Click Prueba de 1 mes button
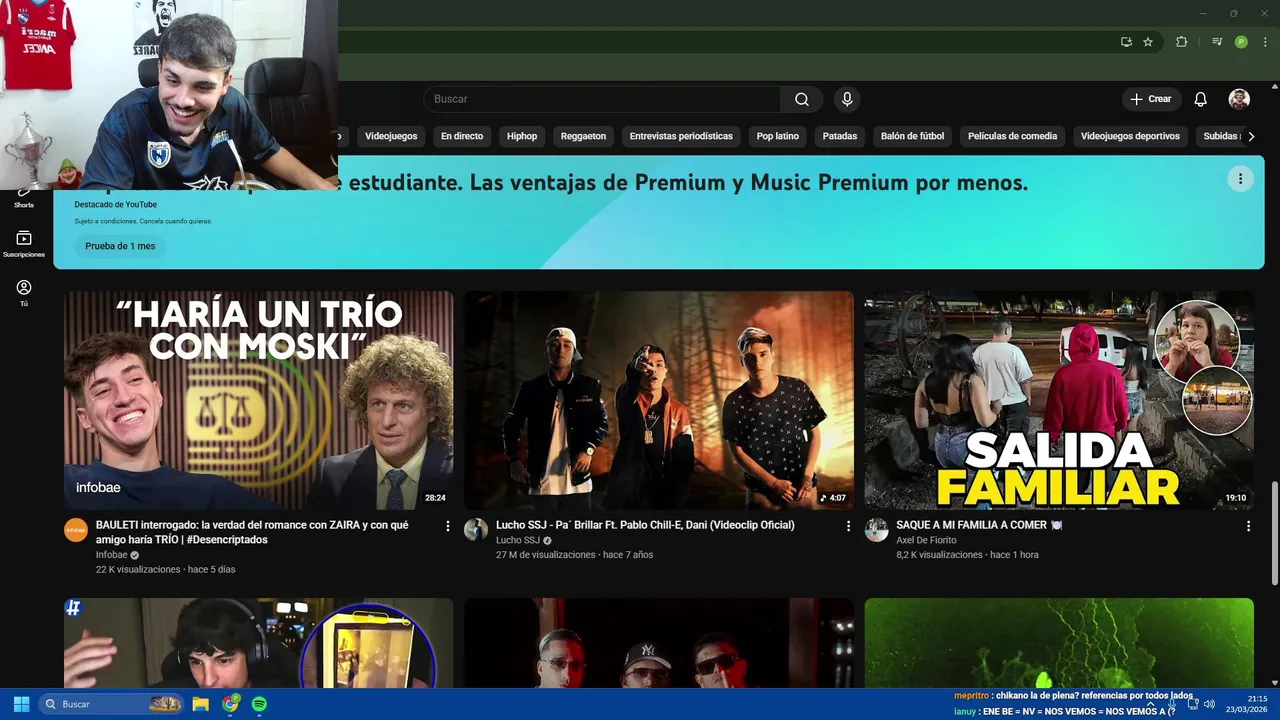1280x720 pixels. 120,246
